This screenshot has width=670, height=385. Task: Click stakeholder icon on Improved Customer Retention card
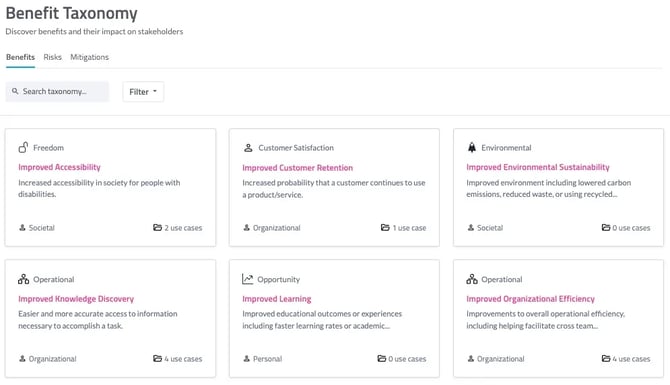[247, 227]
